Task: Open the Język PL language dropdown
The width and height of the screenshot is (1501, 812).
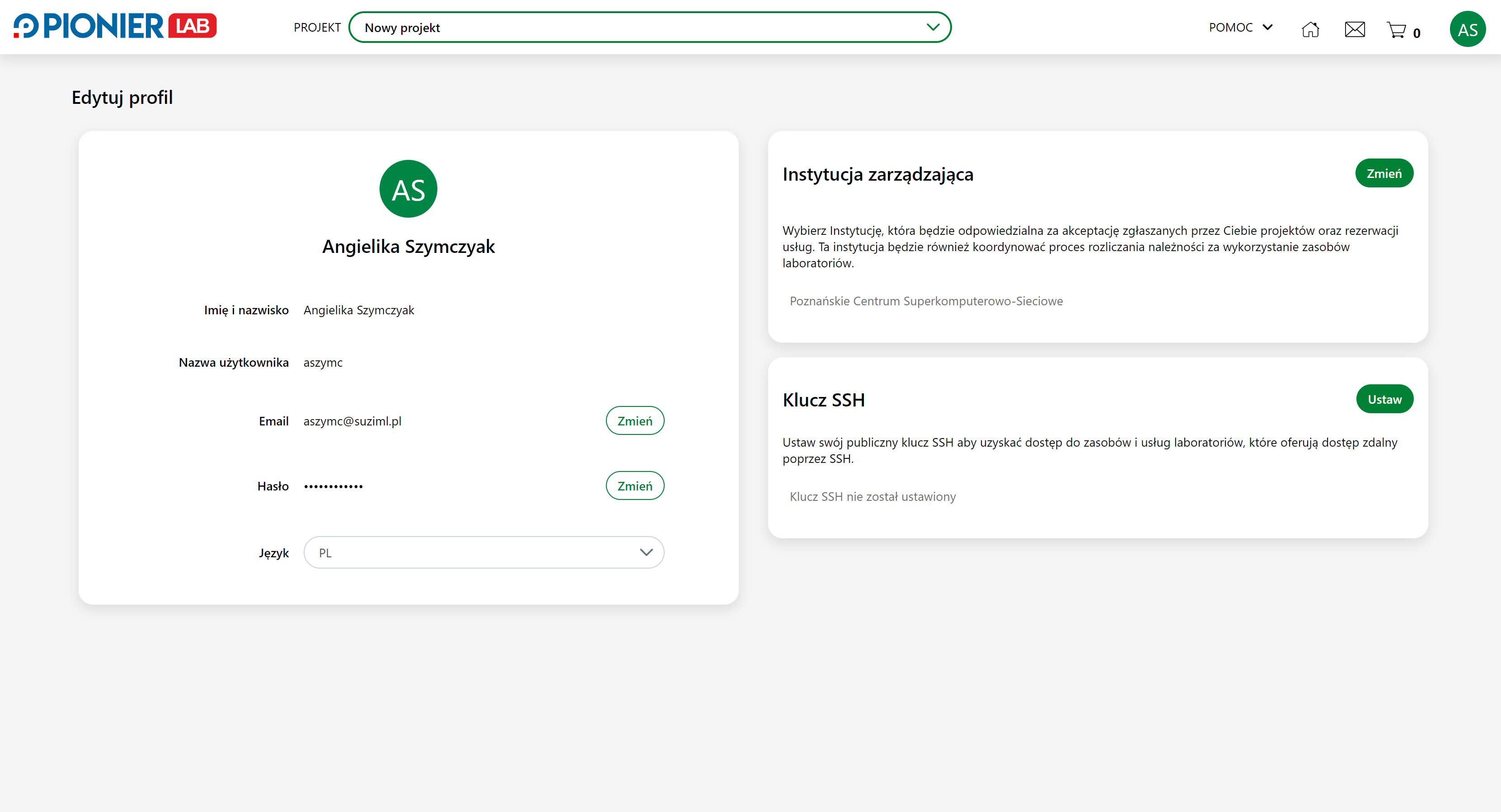Action: pyautogui.click(x=483, y=553)
